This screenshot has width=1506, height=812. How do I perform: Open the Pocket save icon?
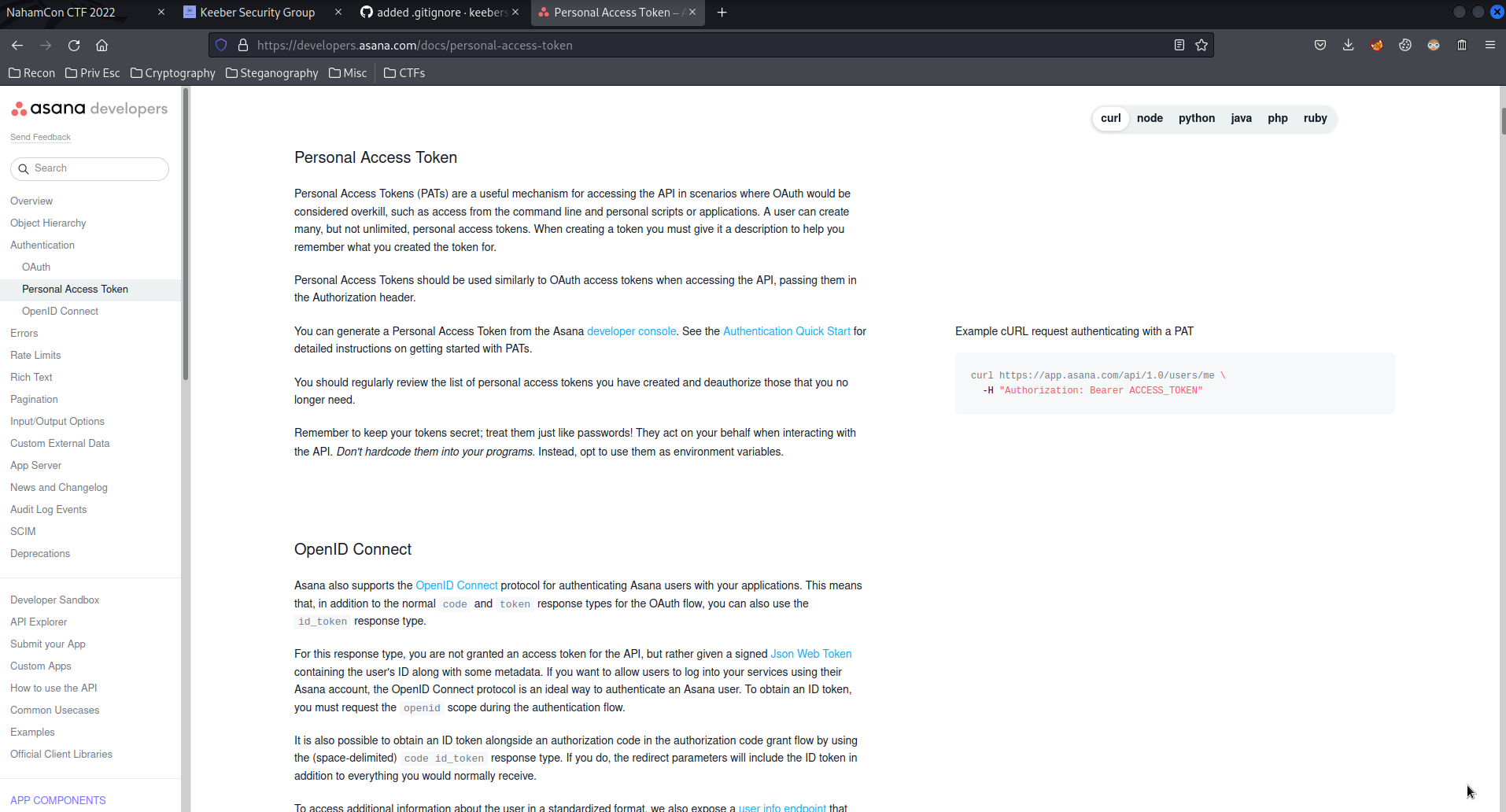[1320, 45]
